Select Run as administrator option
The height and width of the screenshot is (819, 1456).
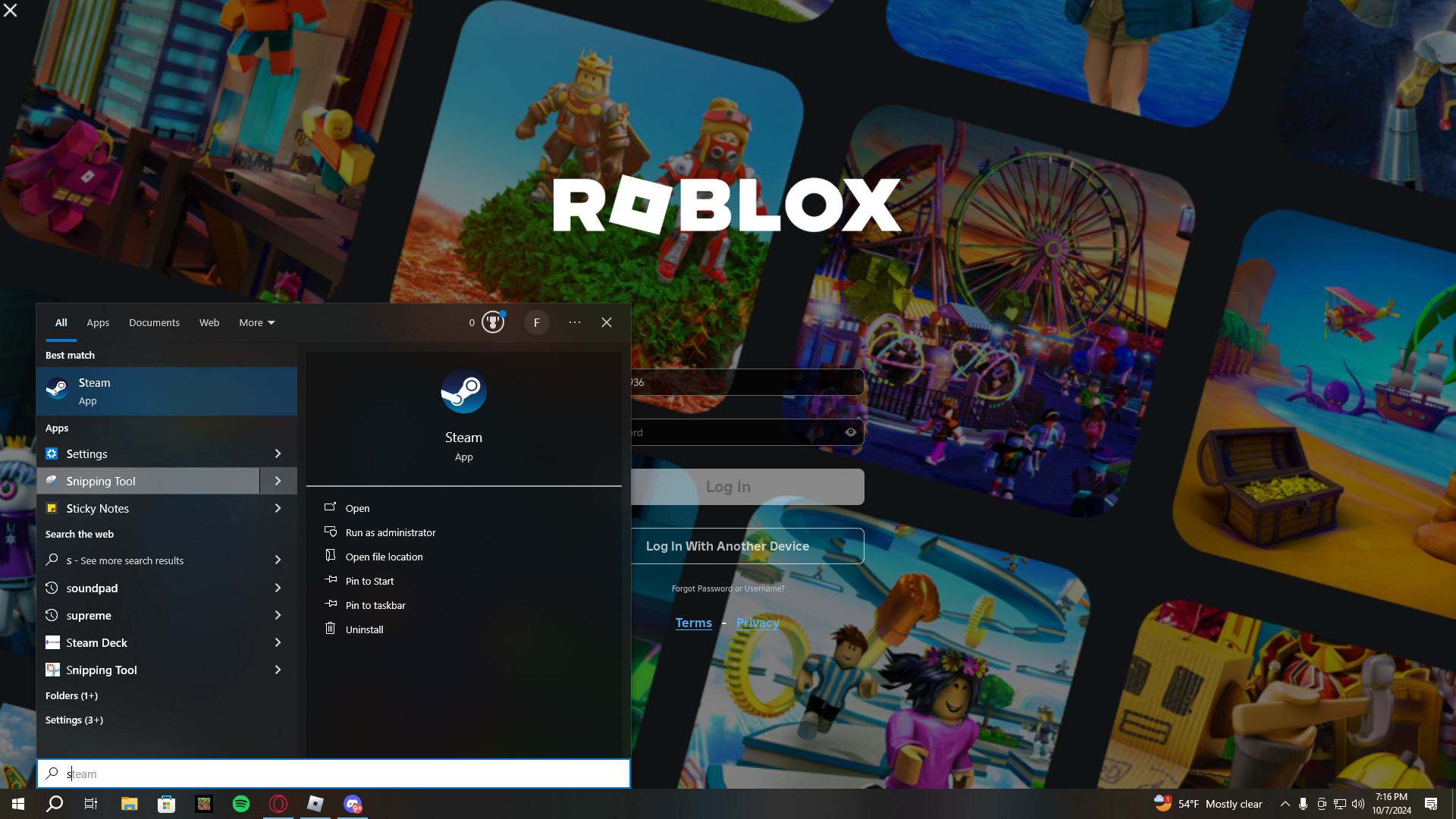click(390, 532)
